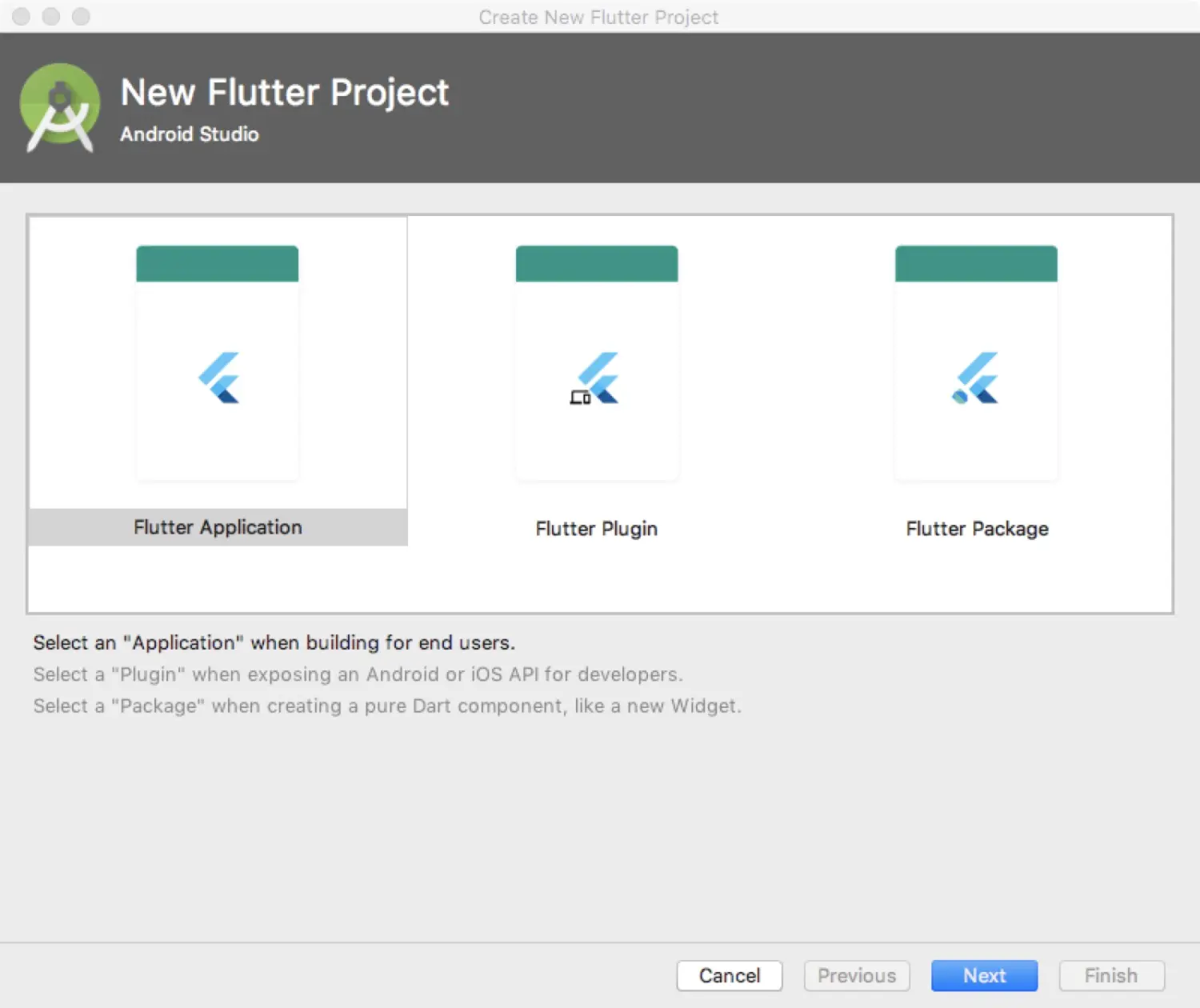Click the 'Select an "Application"' description text
1200x1008 pixels.
[274, 642]
